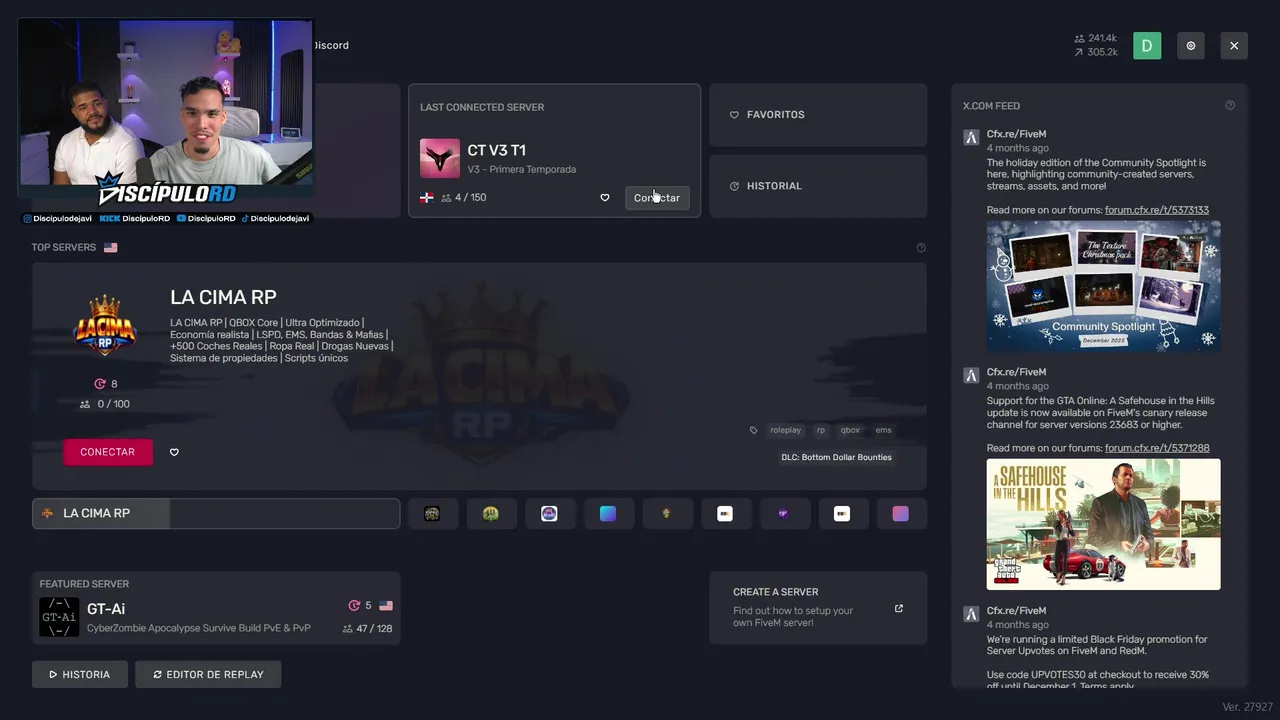
Task: Close the launcher with the X button
Action: click(x=1234, y=46)
